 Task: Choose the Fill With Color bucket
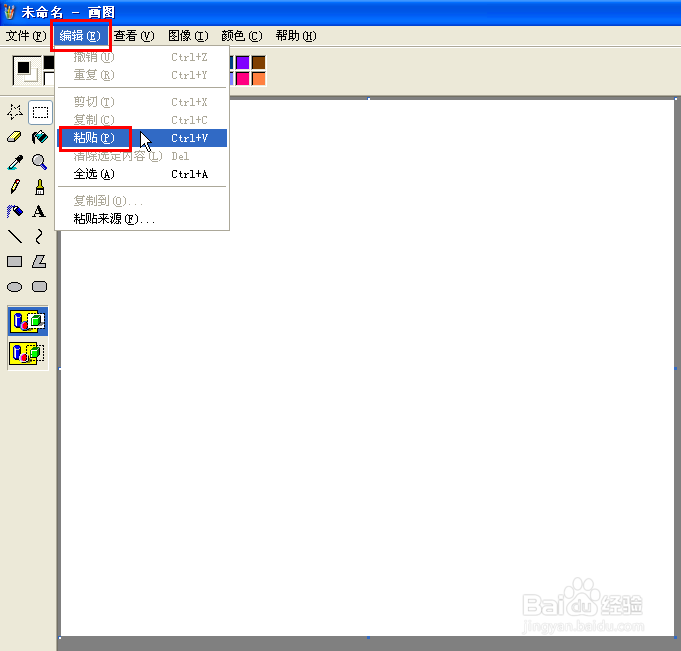[40, 138]
